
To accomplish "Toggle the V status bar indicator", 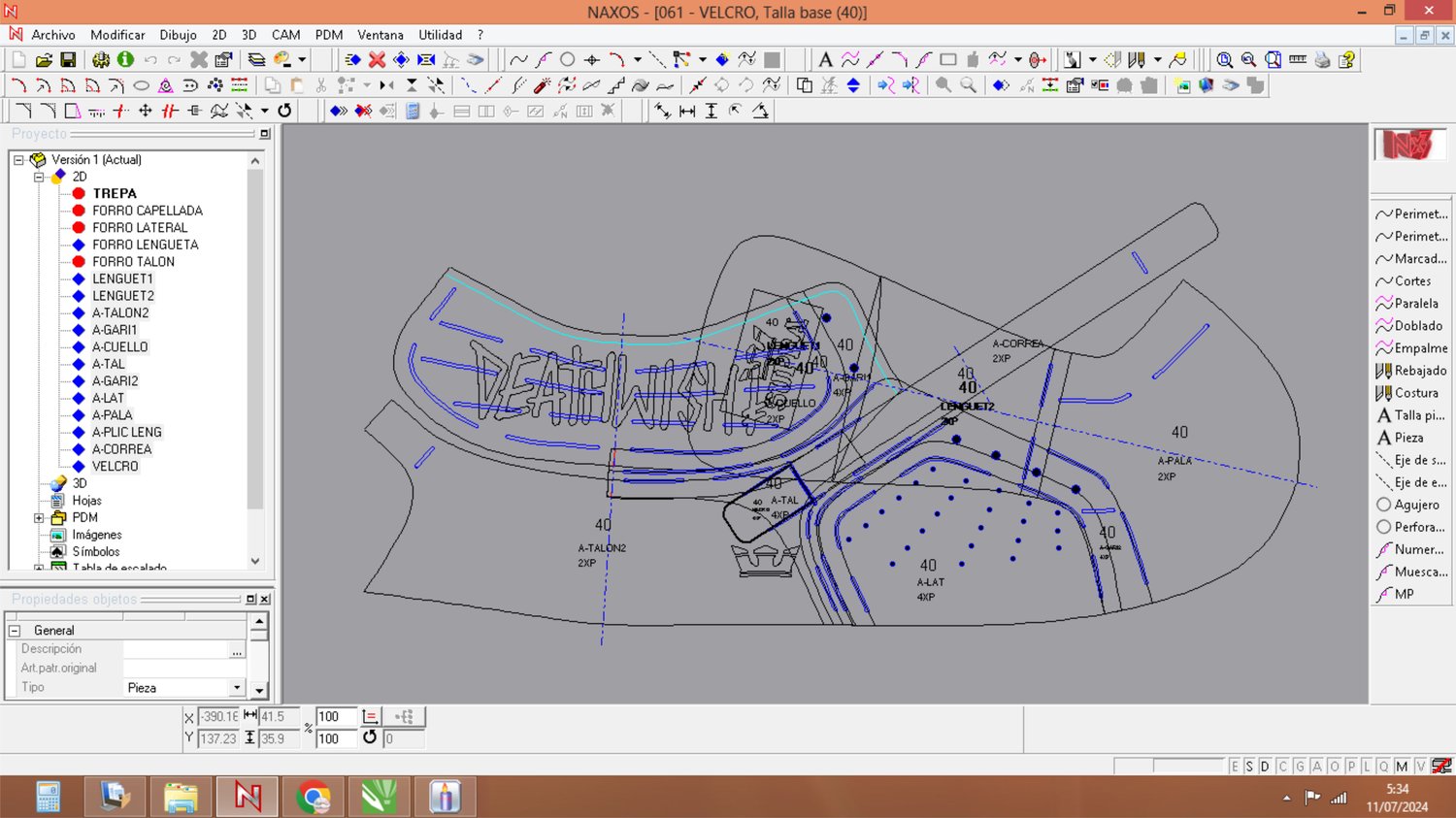I will pyautogui.click(x=1421, y=767).
